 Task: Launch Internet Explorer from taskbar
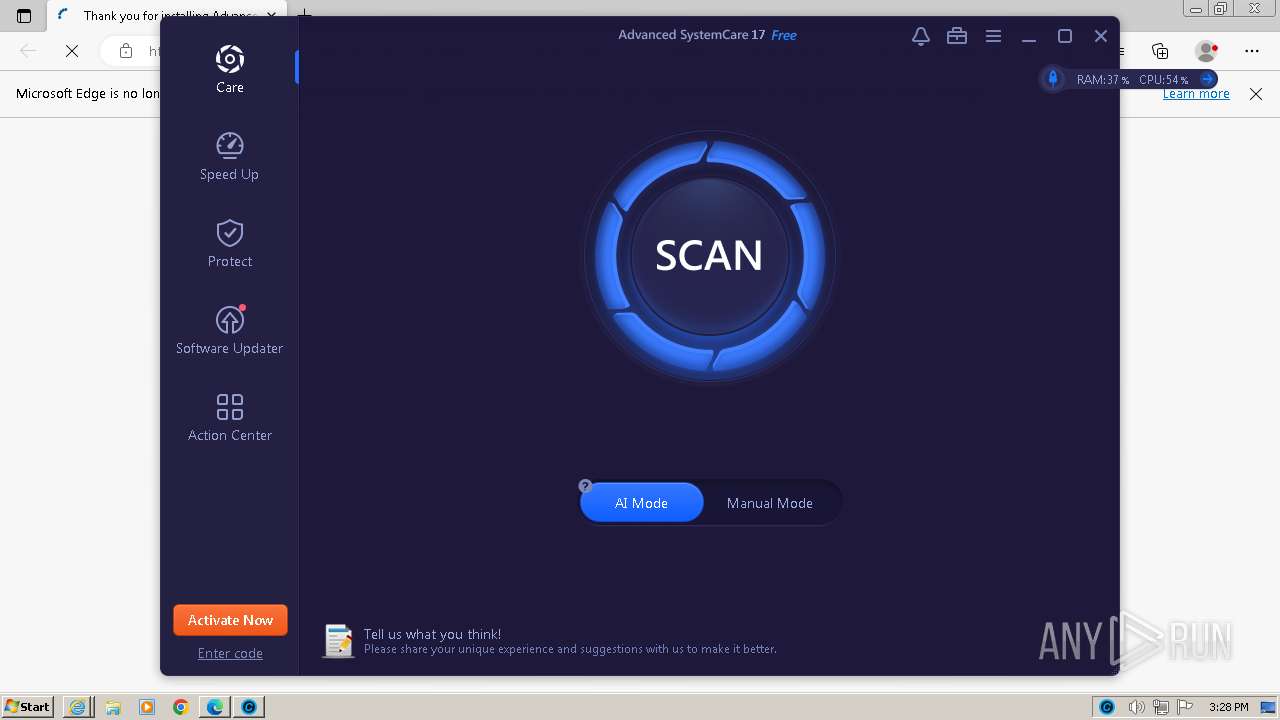coord(78,707)
